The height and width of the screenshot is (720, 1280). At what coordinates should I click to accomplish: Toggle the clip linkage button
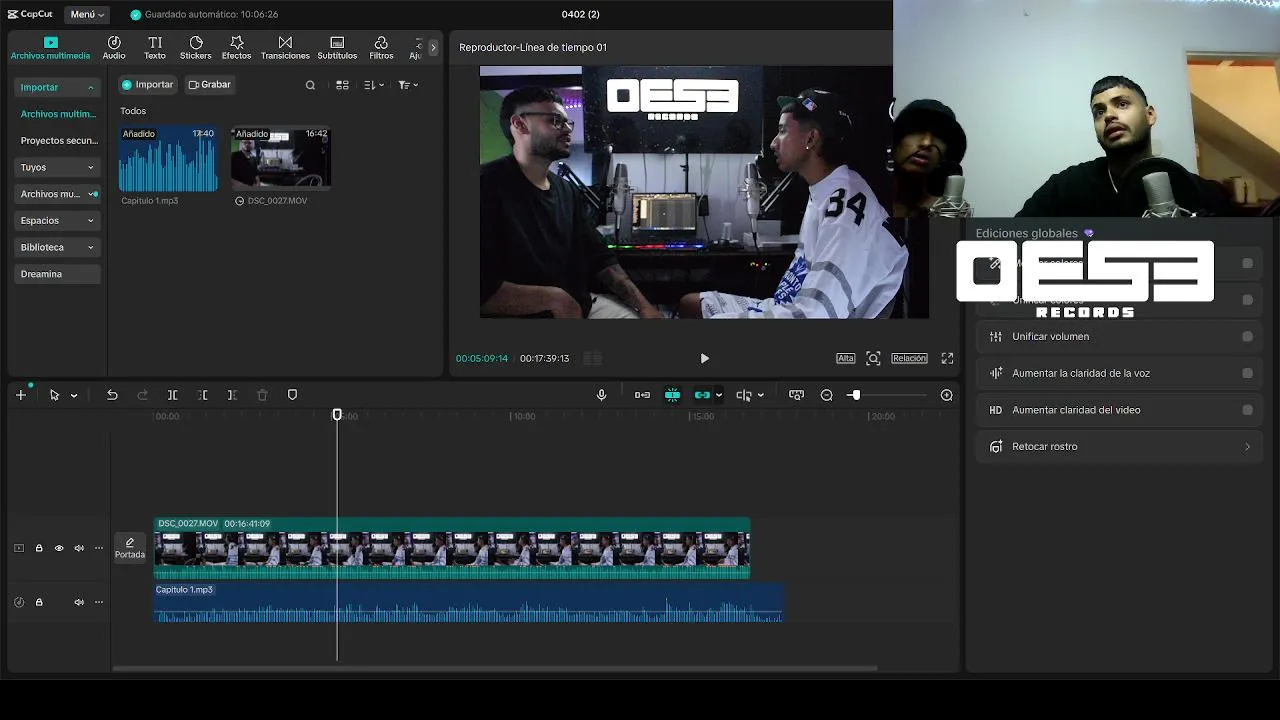pos(702,395)
